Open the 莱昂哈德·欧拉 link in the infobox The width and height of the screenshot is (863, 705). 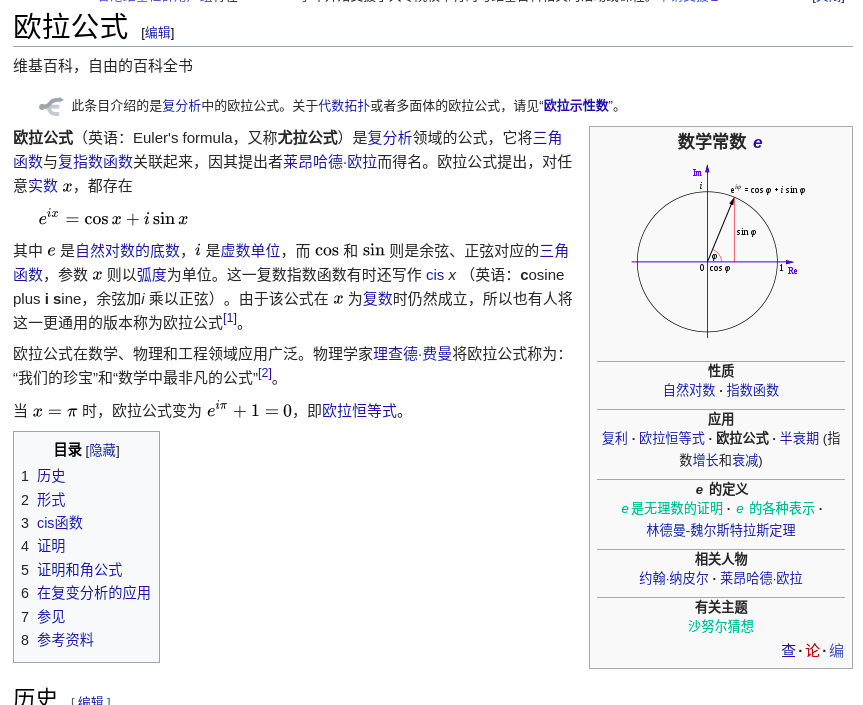click(761, 578)
